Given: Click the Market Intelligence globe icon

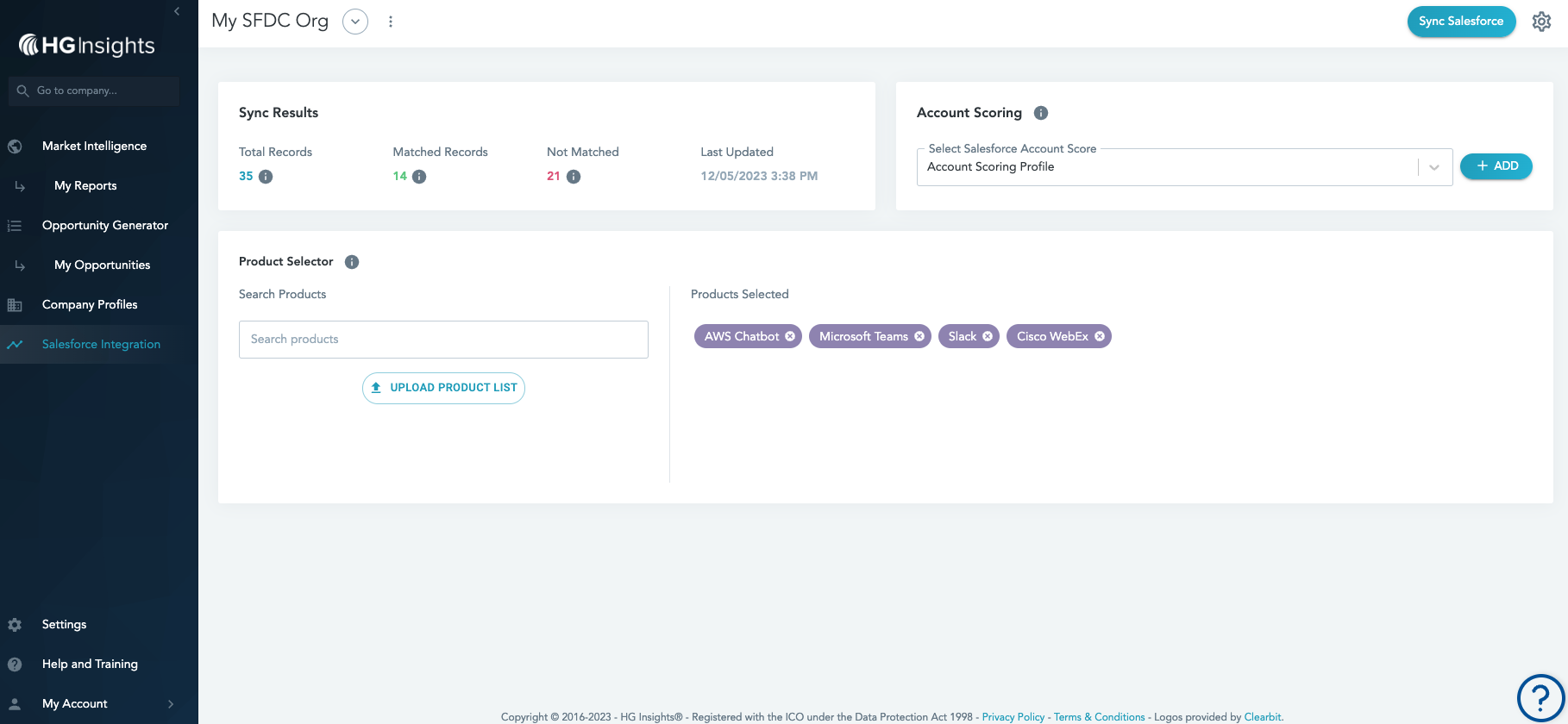Looking at the screenshot, I should [15, 147].
